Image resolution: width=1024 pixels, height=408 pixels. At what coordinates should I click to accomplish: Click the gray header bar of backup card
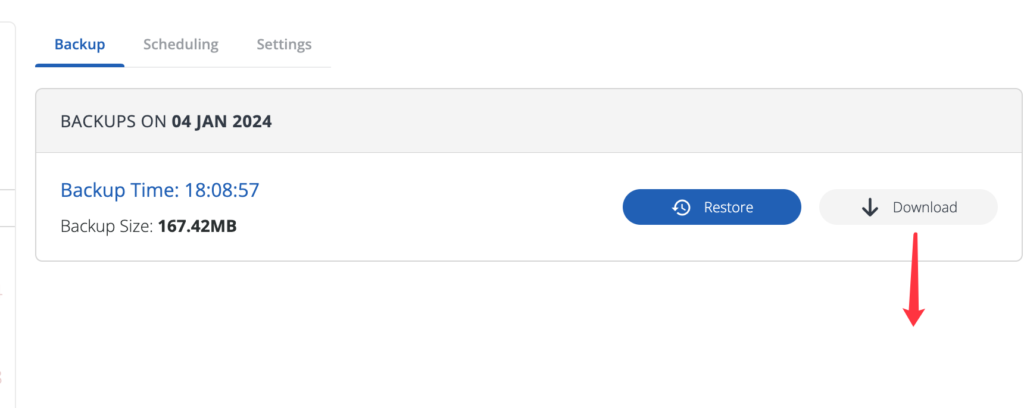click(x=528, y=121)
